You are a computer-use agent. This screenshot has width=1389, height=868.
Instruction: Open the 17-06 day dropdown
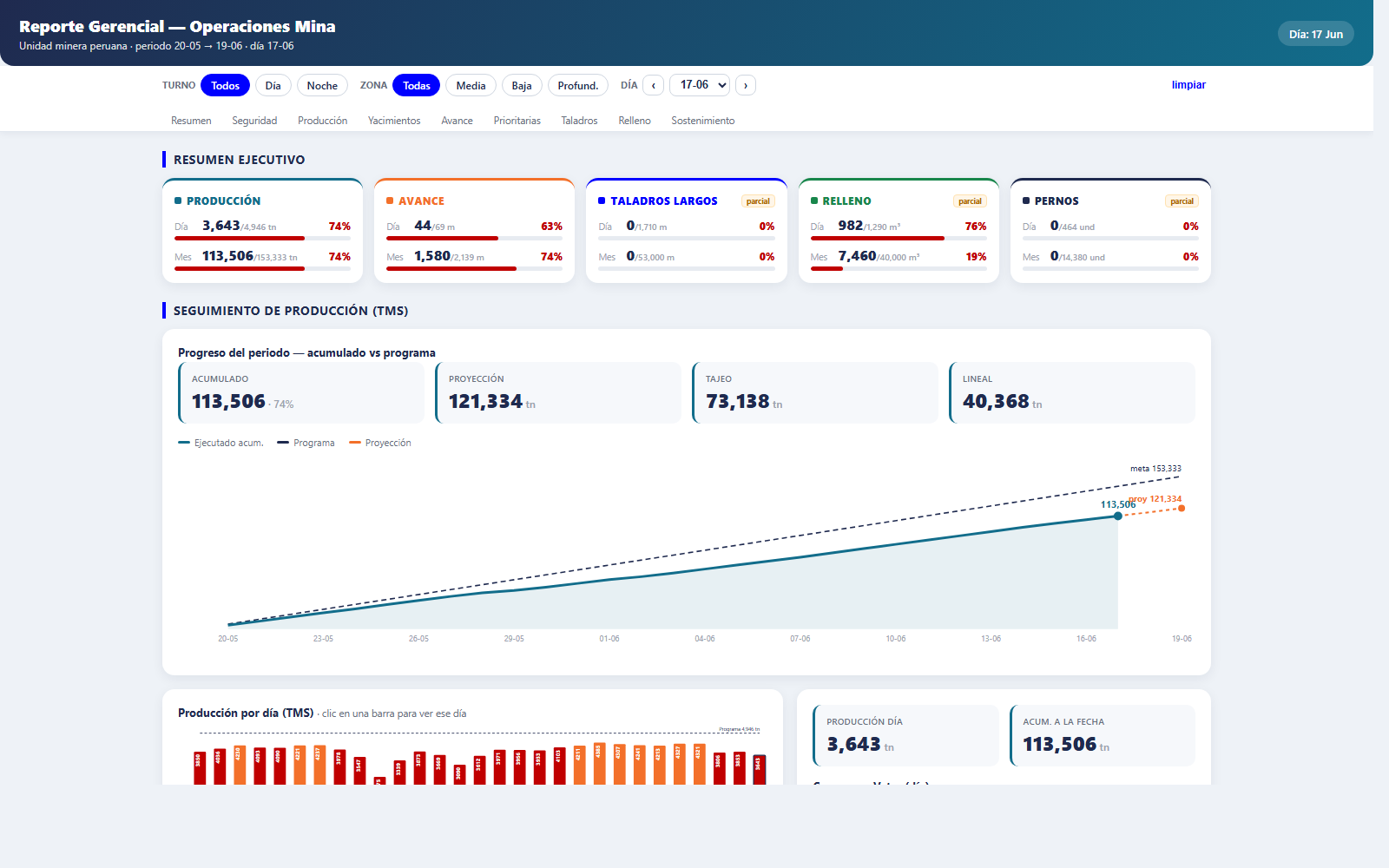click(700, 85)
